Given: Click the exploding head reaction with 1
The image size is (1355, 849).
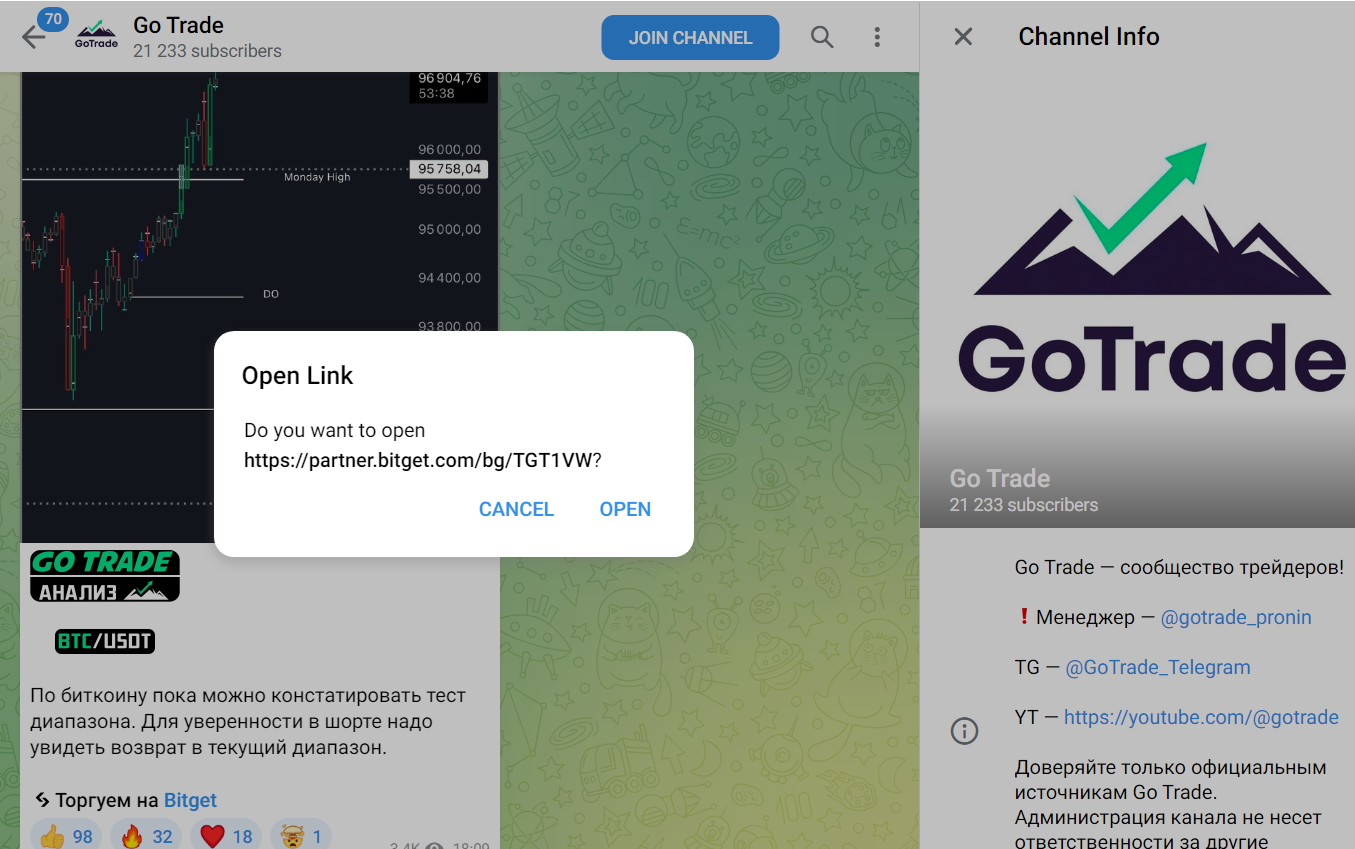Looking at the screenshot, I should coord(301,836).
